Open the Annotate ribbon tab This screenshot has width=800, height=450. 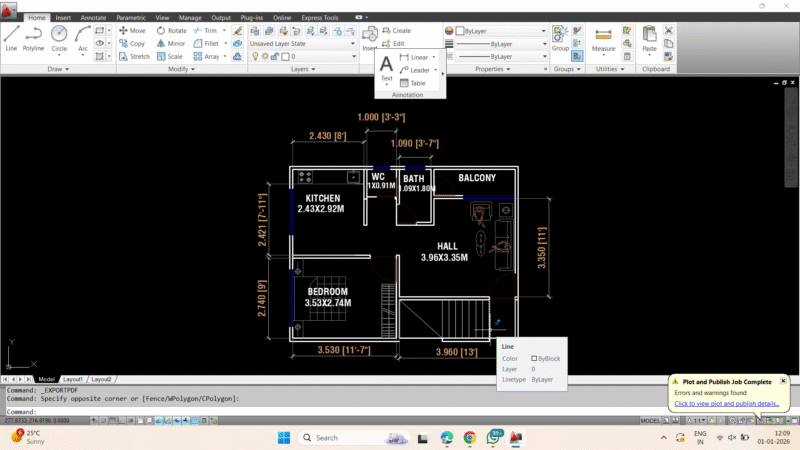[x=93, y=17]
